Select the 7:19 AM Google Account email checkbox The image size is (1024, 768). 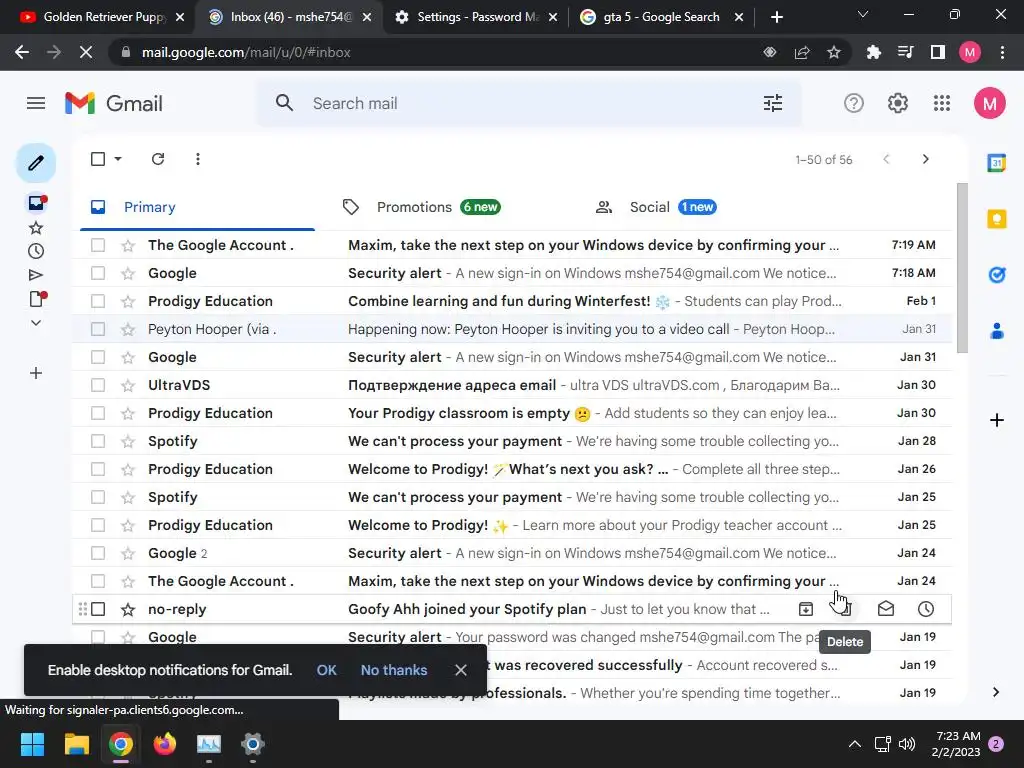tap(98, 246)
